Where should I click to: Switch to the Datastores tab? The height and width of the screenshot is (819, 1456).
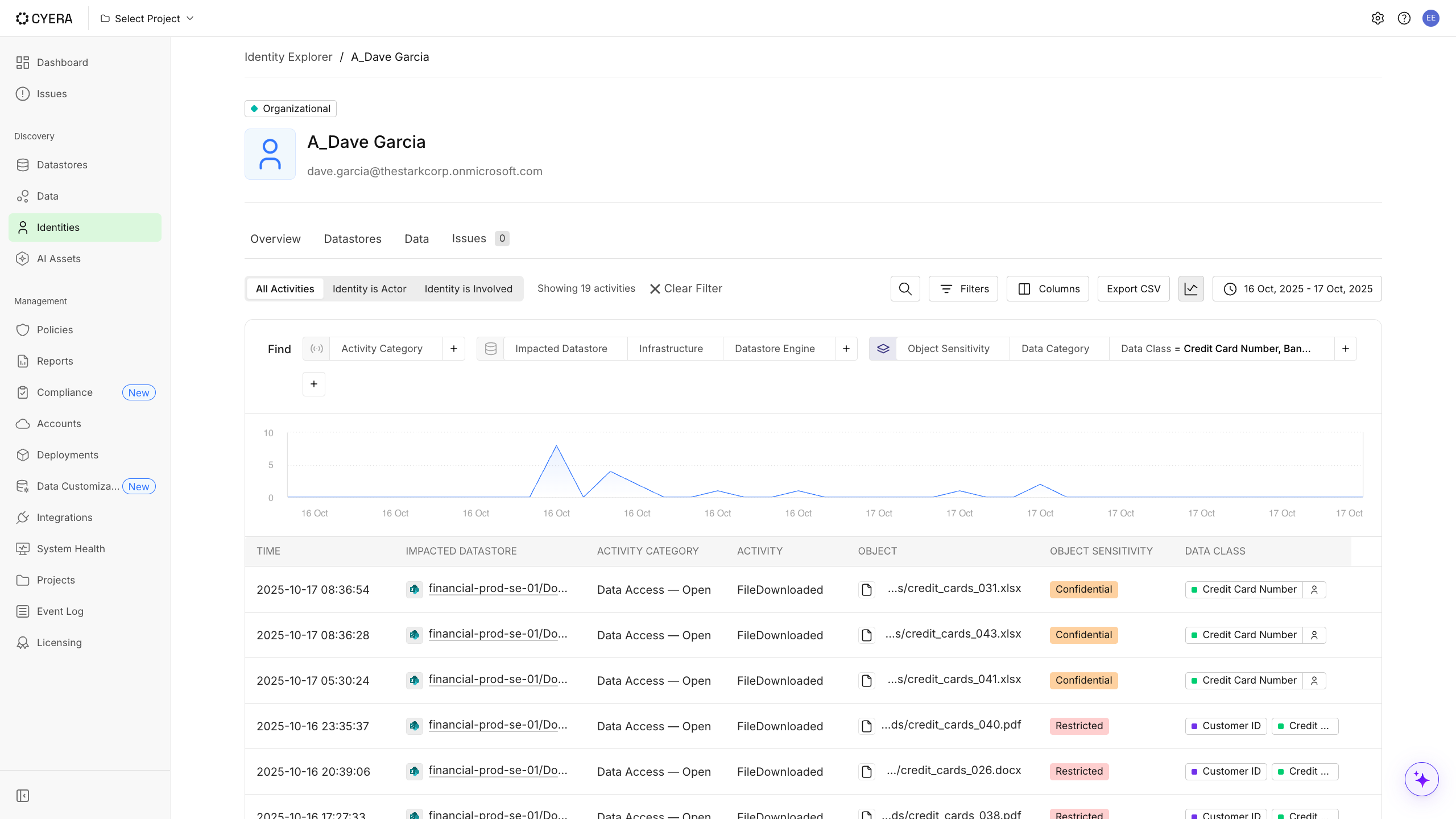pyautogui.click(x=353, y=239)
